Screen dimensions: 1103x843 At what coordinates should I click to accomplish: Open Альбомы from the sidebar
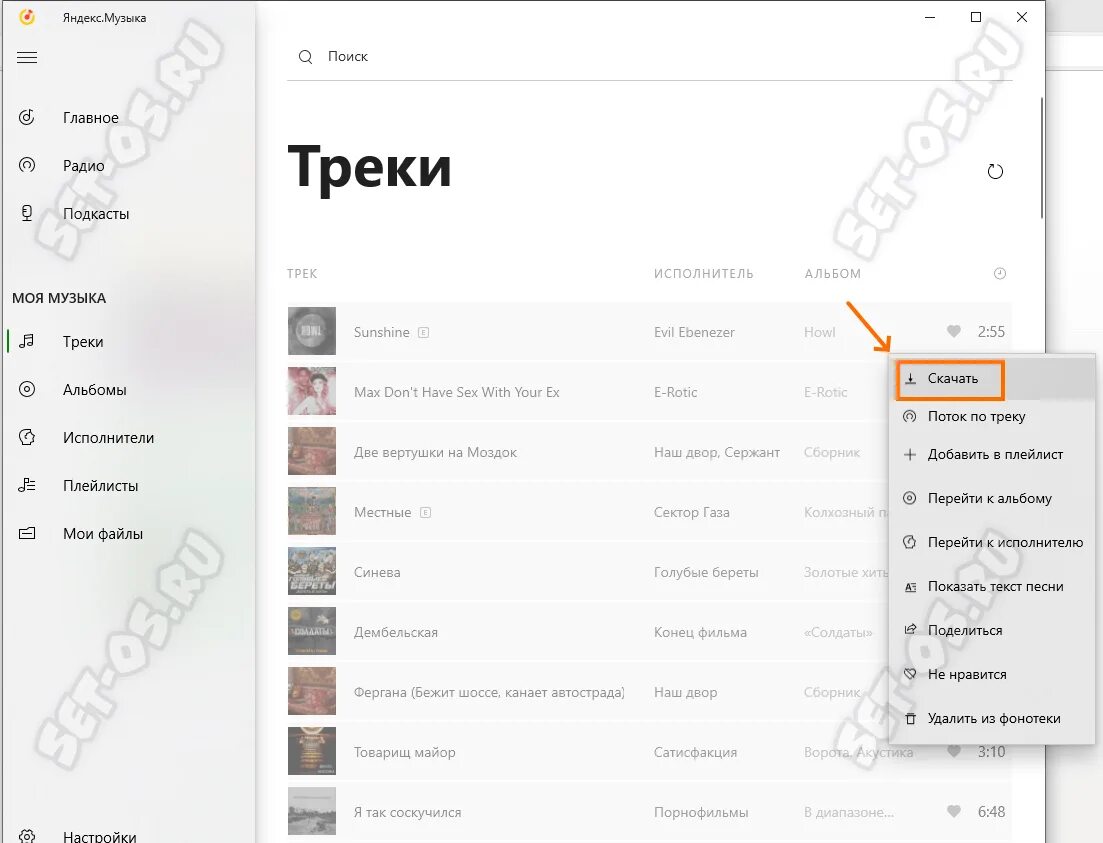pos(94,389)
